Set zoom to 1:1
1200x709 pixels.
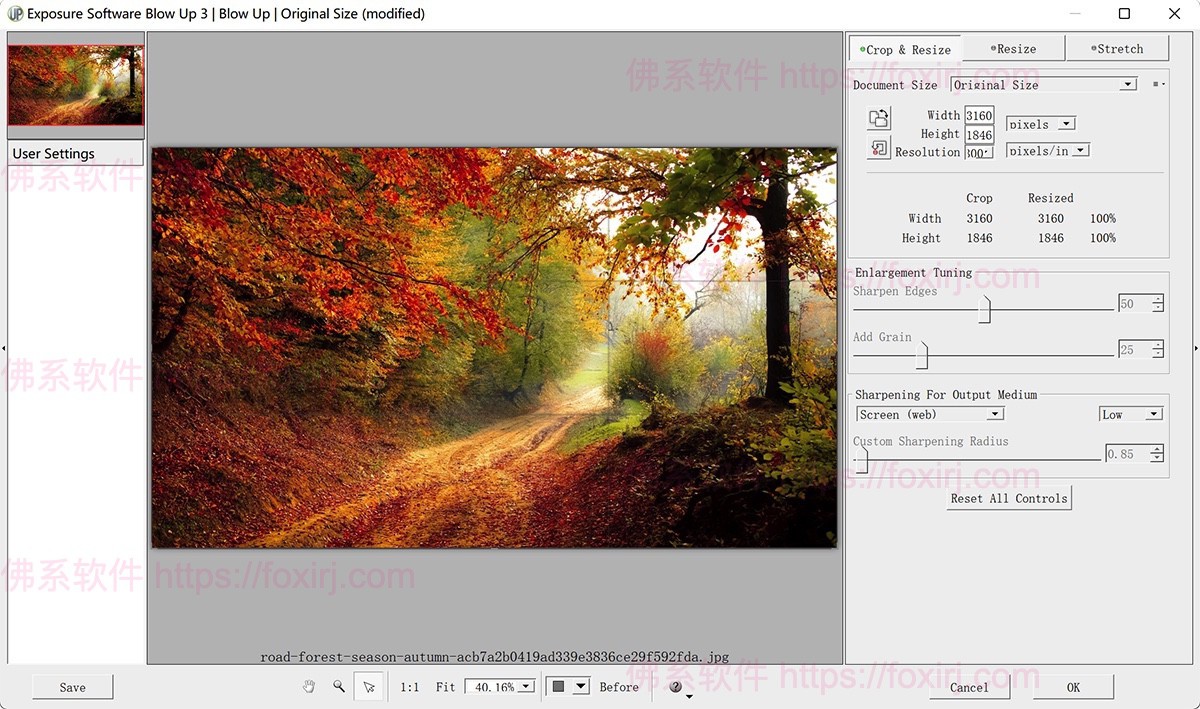click(410, 687)
